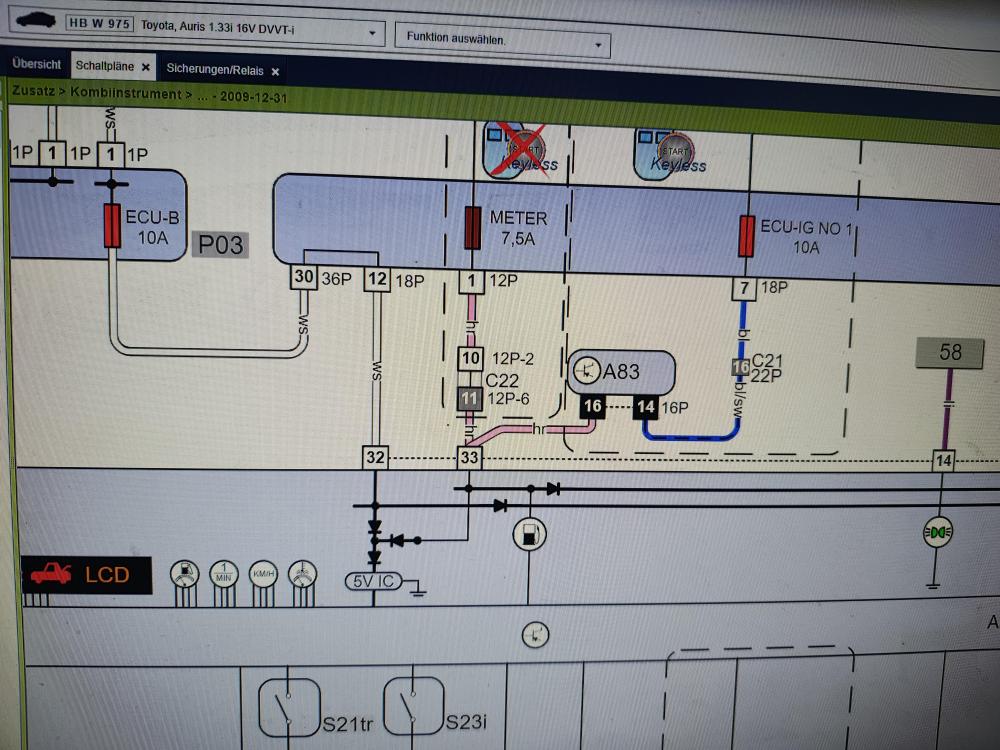Click the S23i switch symbol
This screenshot has height=750, width=1000.
click(413, 706)
